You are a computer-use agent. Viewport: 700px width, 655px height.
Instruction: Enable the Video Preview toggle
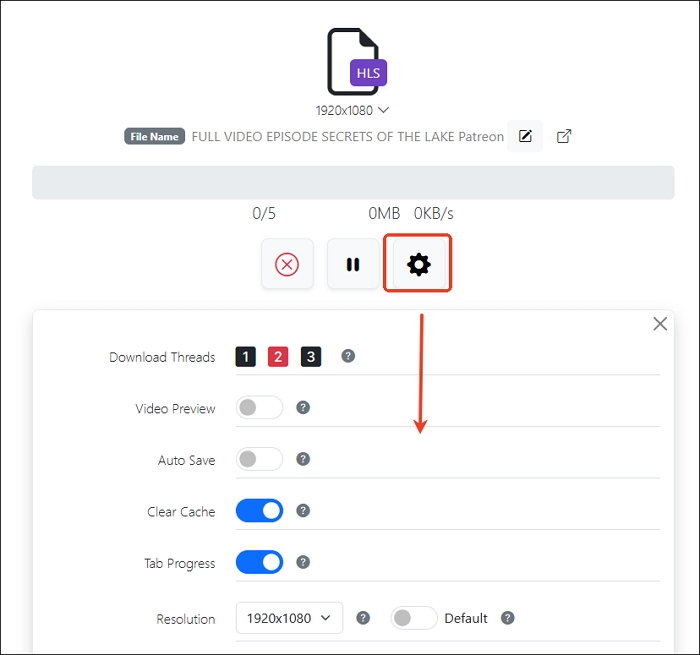tap(259, 408)
